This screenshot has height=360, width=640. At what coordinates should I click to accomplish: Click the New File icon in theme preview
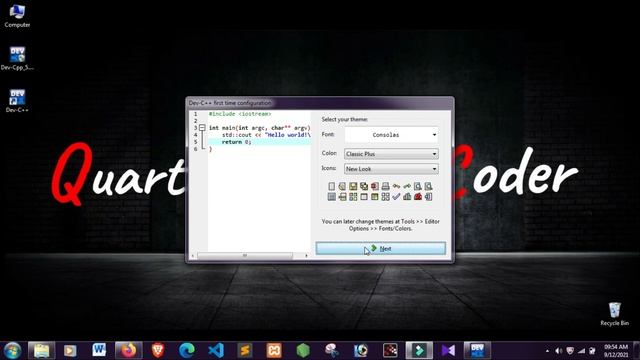331,186
